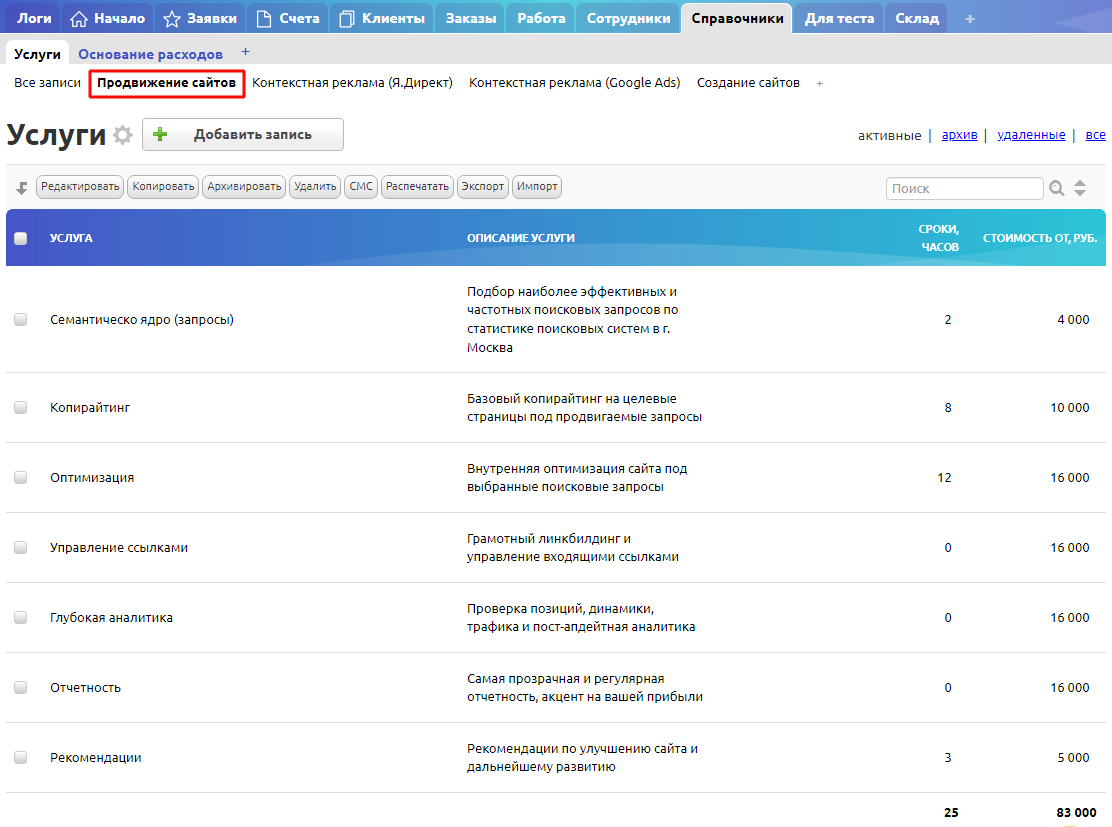The height and width of the screenshot is (827, 1112).
Task: Select the Контекстная реклама (Я.Директ) filter tab
Action: point(352,83)
